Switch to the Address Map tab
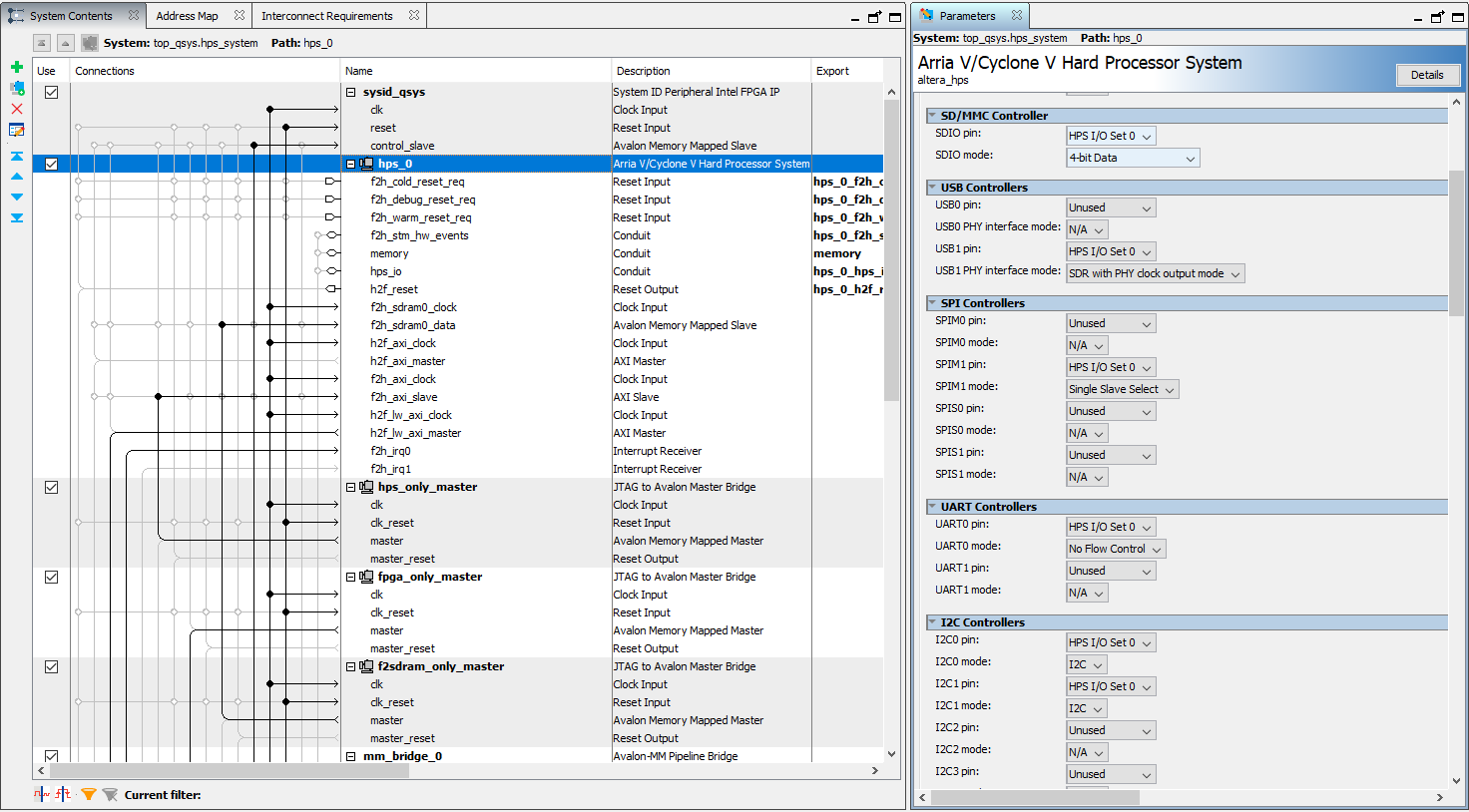 coord(187,16)
